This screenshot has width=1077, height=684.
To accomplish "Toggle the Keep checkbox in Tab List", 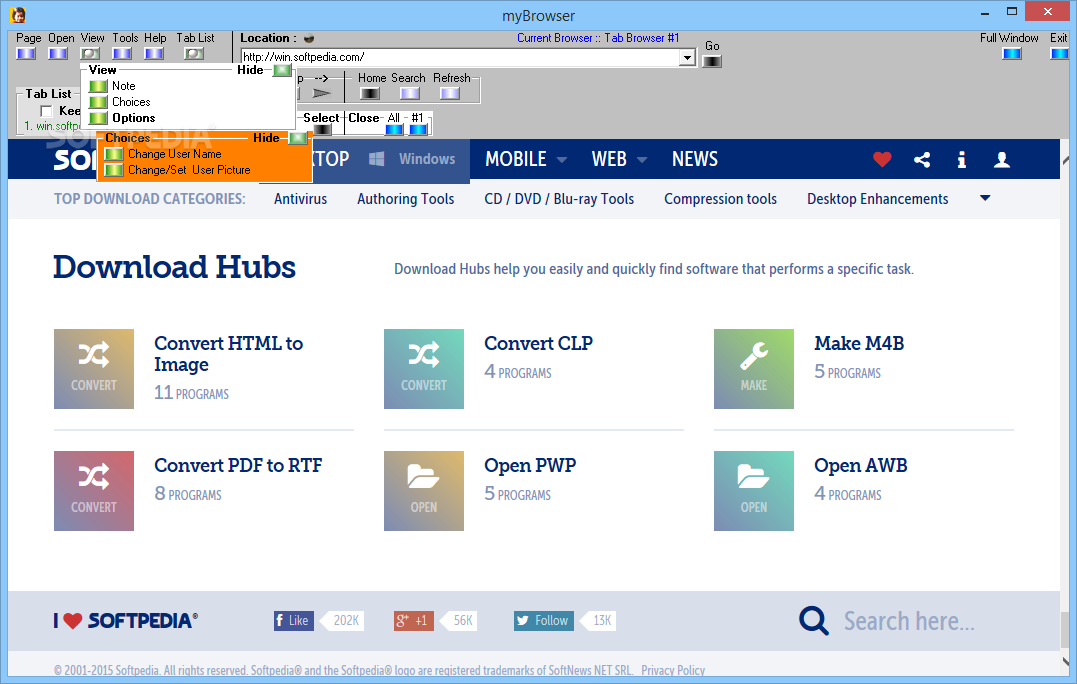I will (x=47, y=111).
